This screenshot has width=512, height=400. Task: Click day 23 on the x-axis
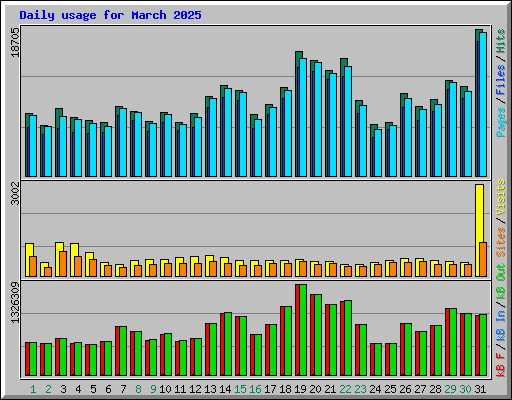360,389
